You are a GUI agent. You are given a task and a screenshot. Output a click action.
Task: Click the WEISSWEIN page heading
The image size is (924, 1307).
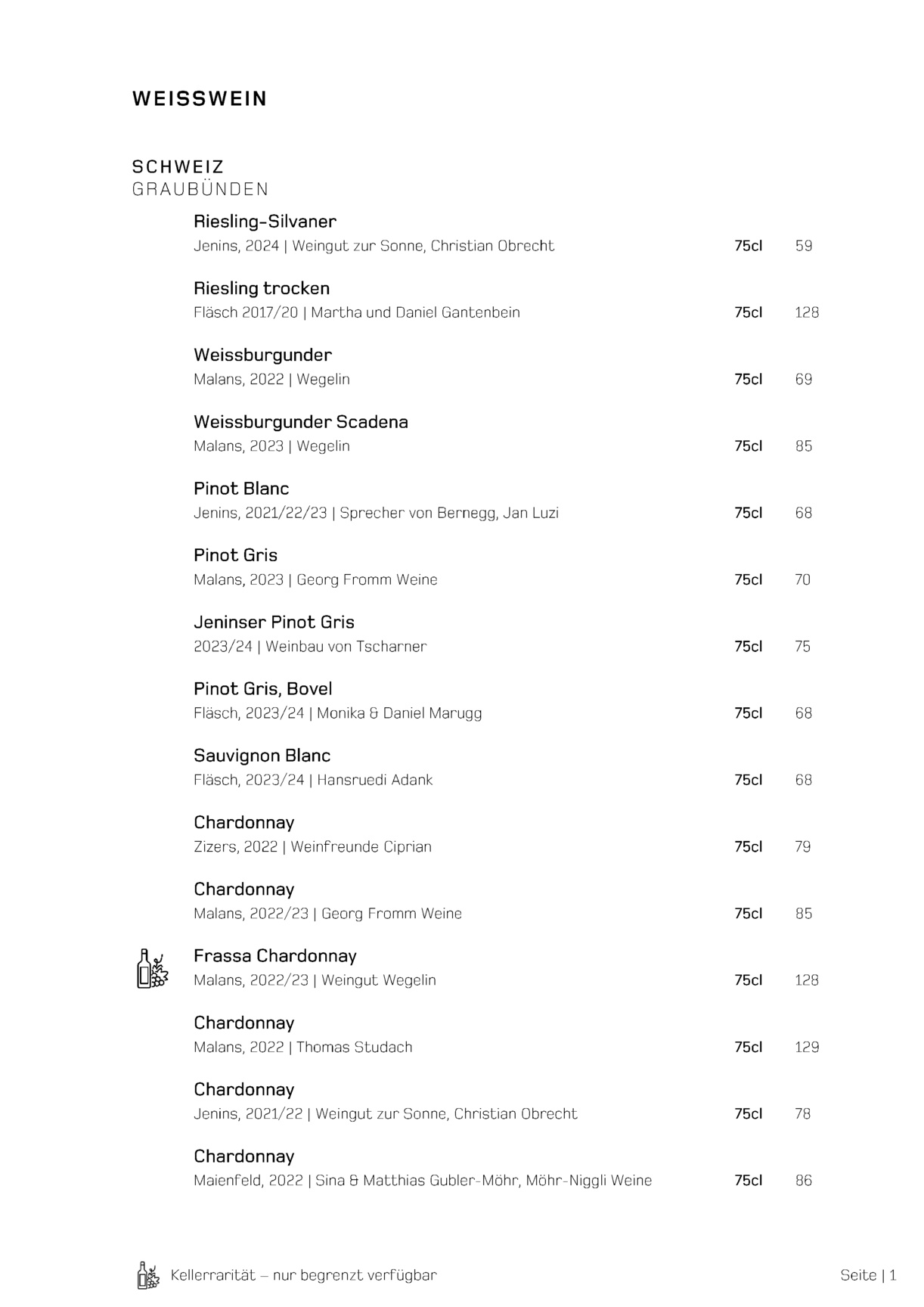200,99
